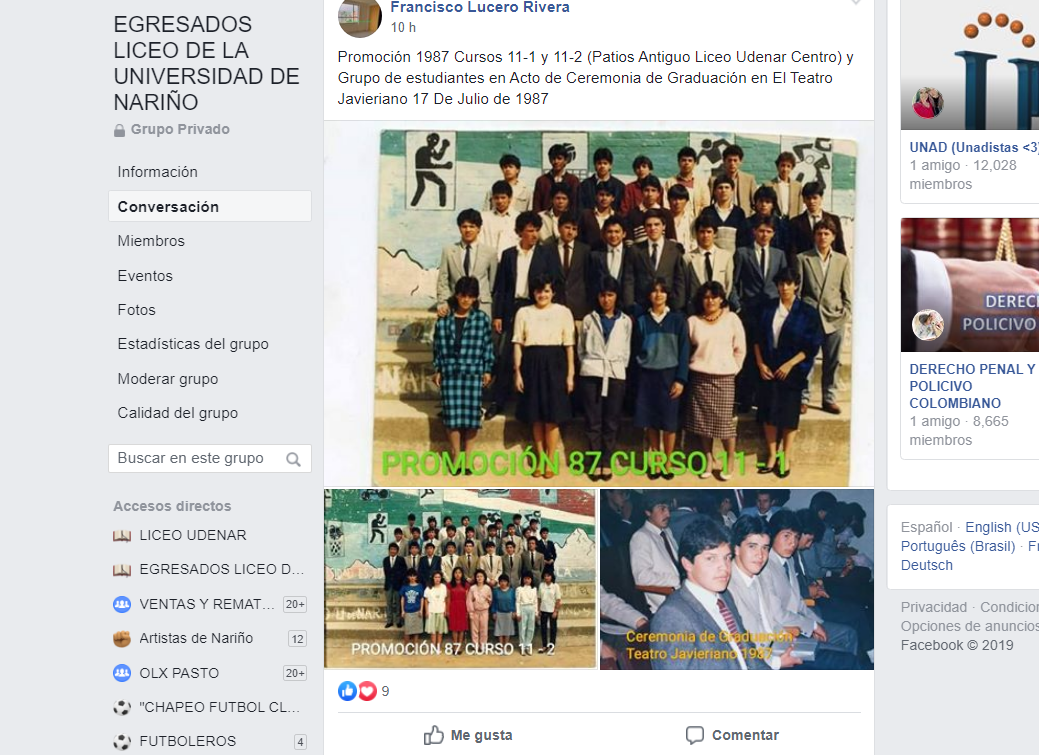Switch language to Português (Brasil)

[x=957, y=546]
